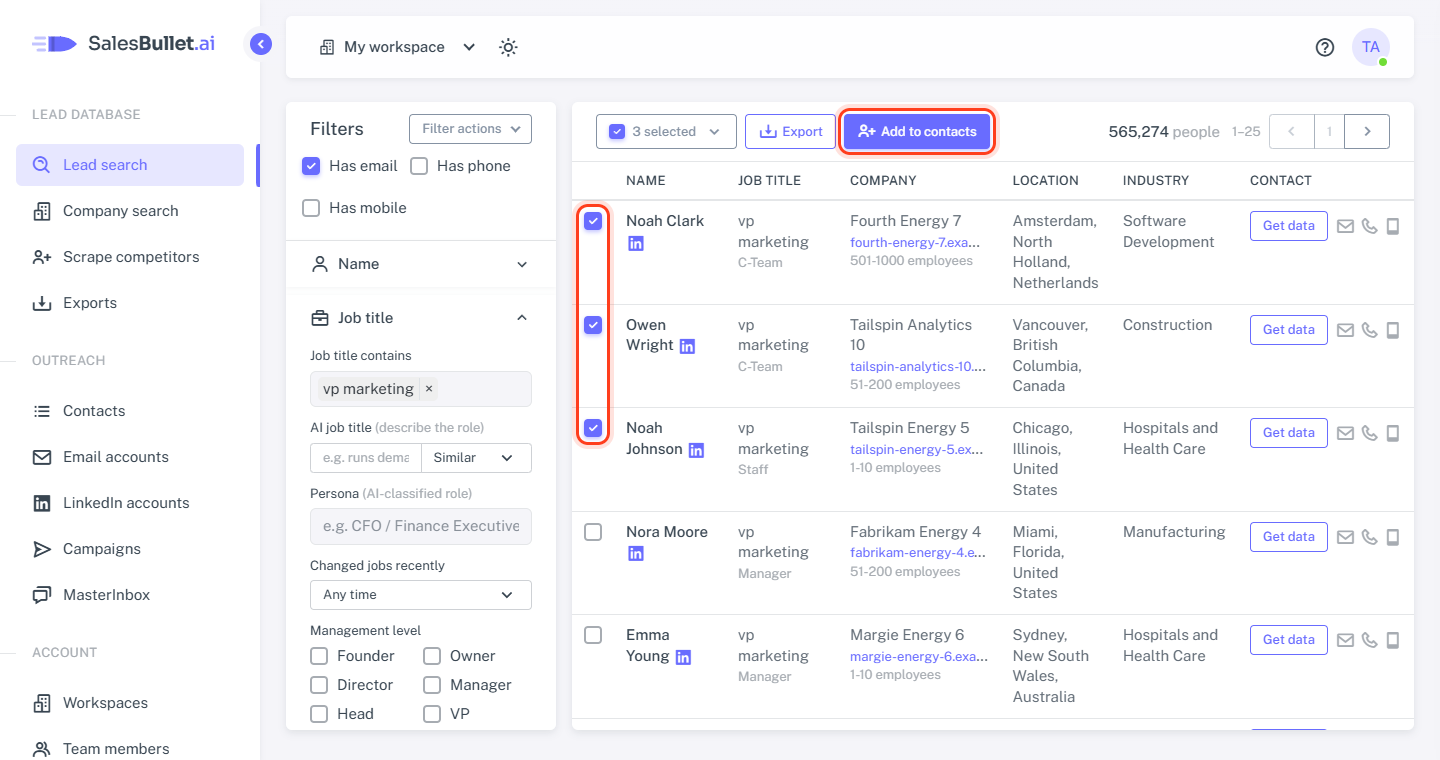Enable the Has mobile filter

(x=311, y=208)
